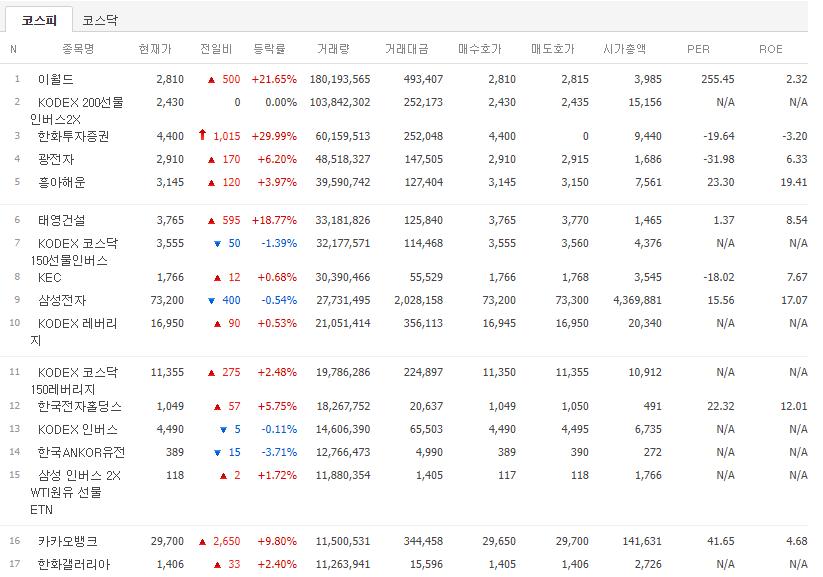Screen dimensions: 823x577
Task: Open the 흥아해운 stock link
Action: point(61,182)
